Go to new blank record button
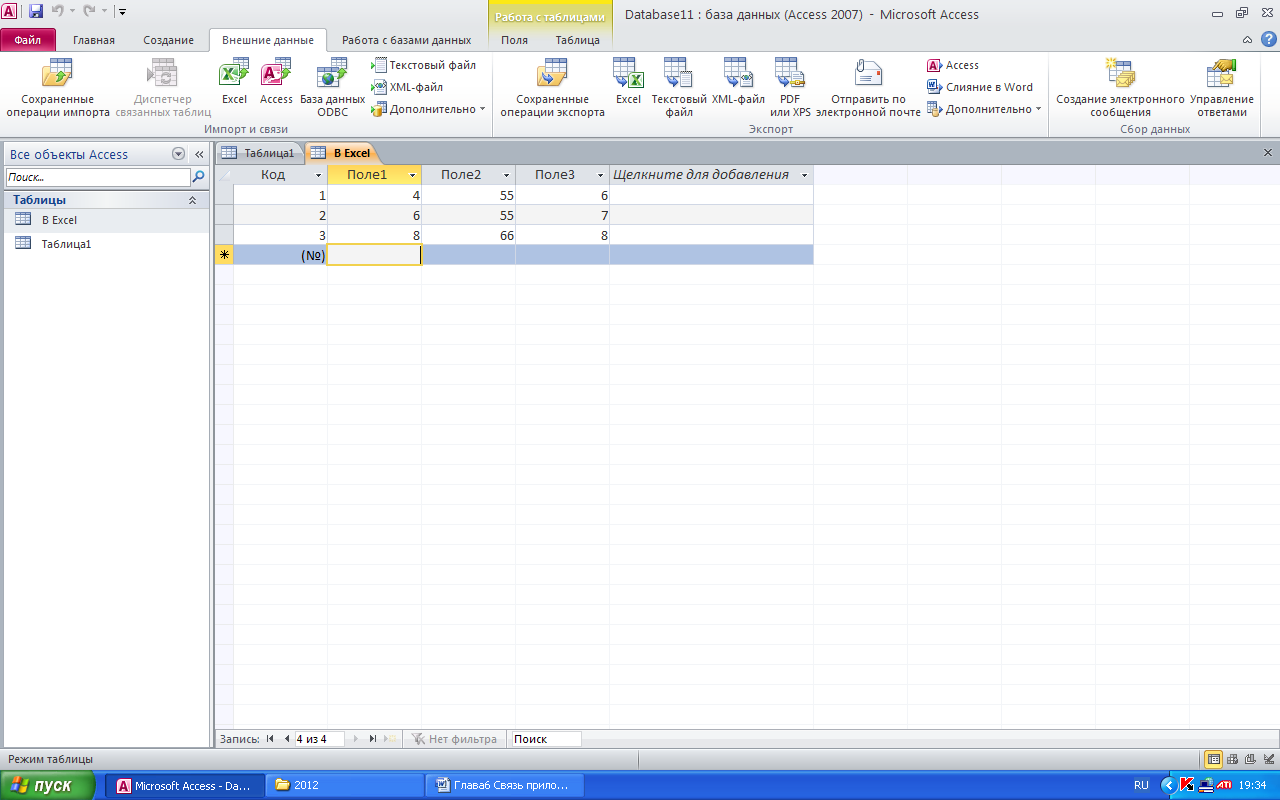This screenshot has width=1280, height=800. (391, 739)
